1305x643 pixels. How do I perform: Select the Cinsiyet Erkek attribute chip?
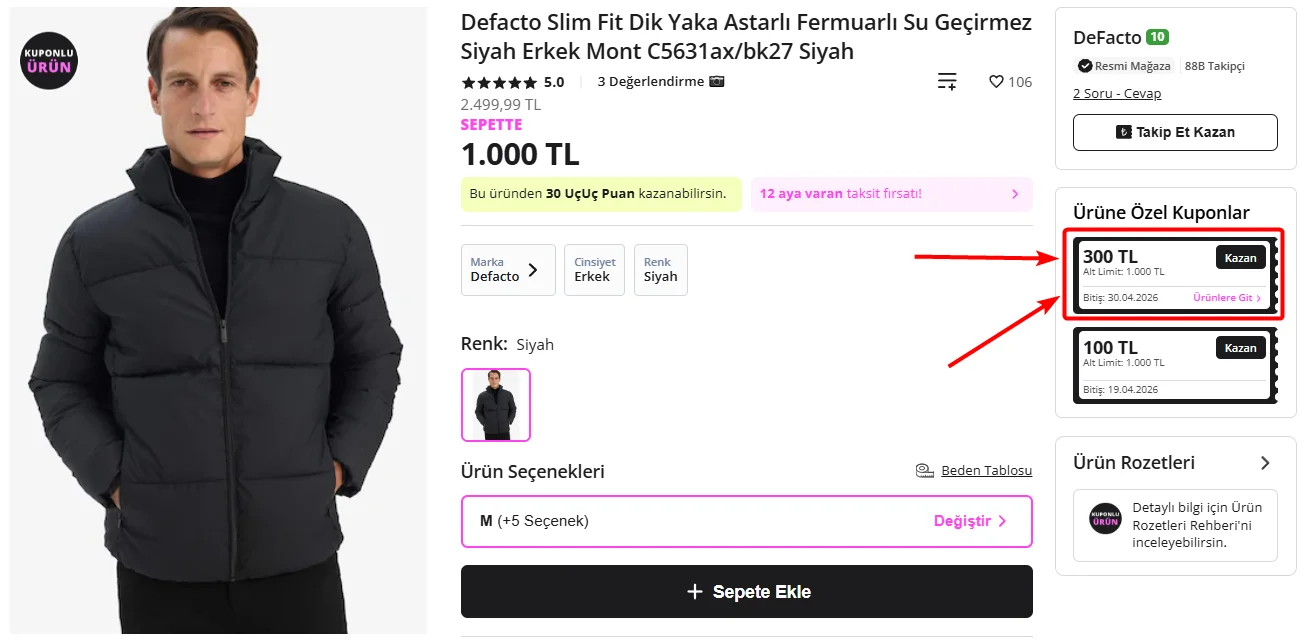click(x=594, y=270)
